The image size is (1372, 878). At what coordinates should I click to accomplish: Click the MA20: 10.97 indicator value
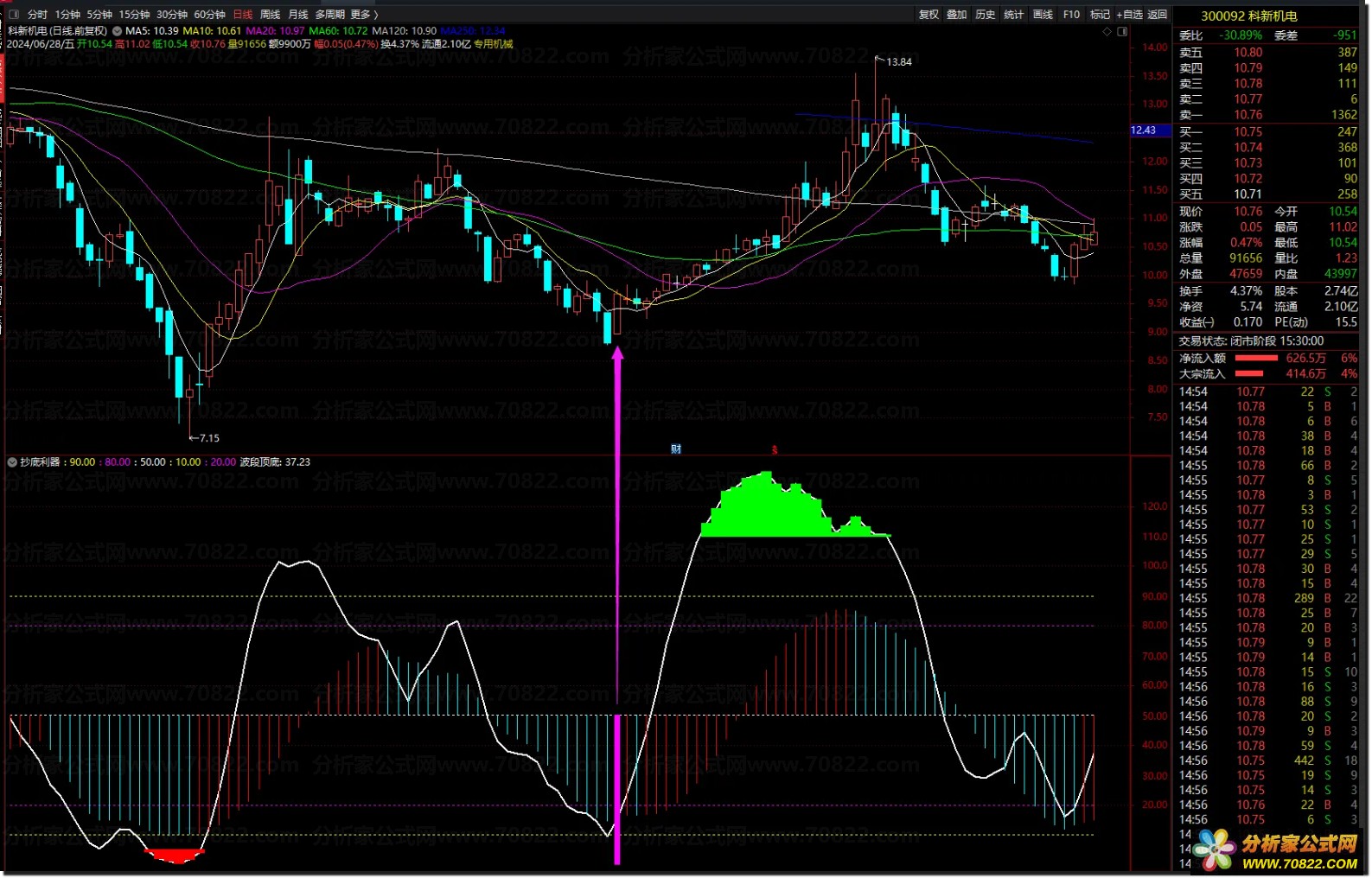coord(275,31)
